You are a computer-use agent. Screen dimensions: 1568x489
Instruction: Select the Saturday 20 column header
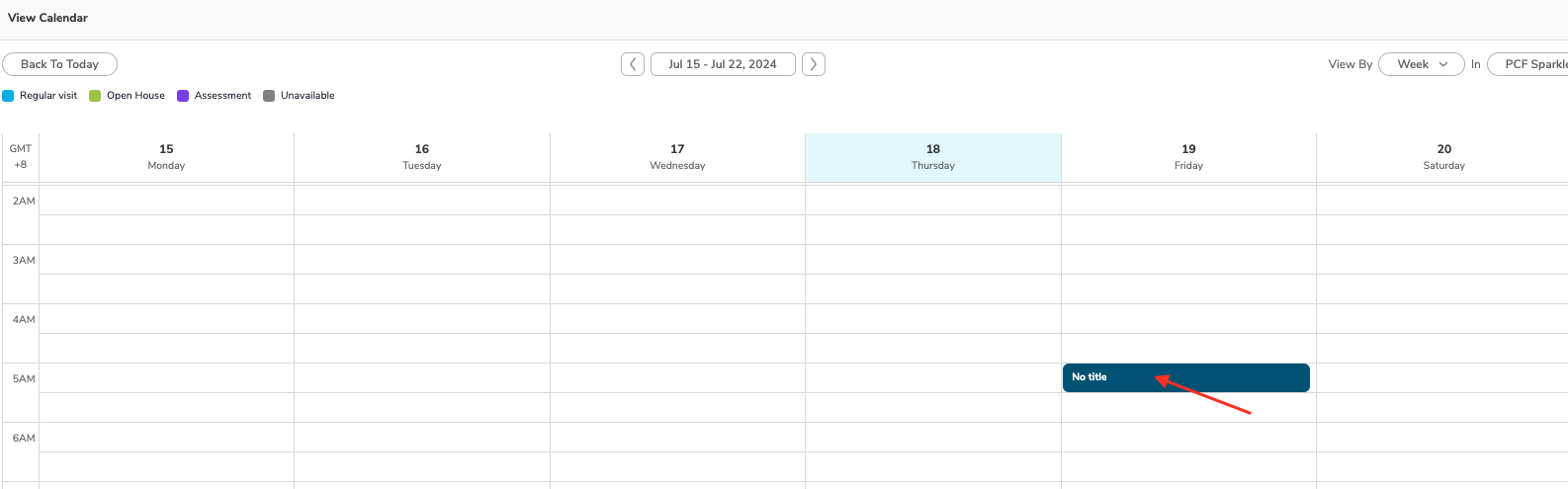[1443, 157]
